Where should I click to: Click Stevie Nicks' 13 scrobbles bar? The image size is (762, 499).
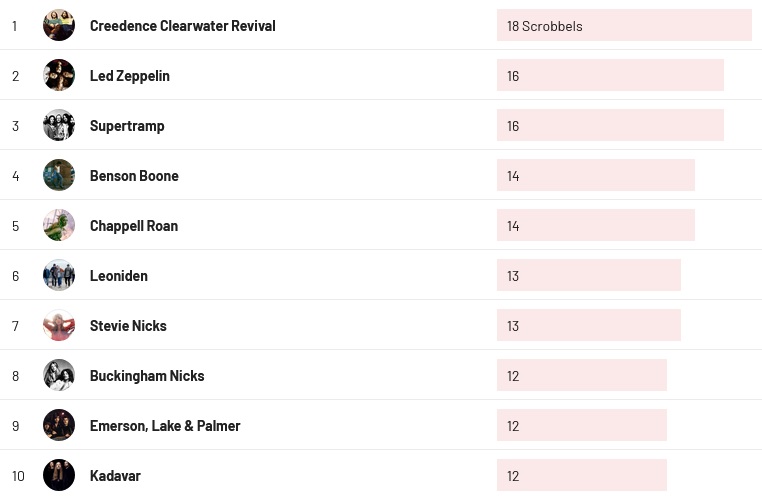pyautogui.click(x=588, y=326)
